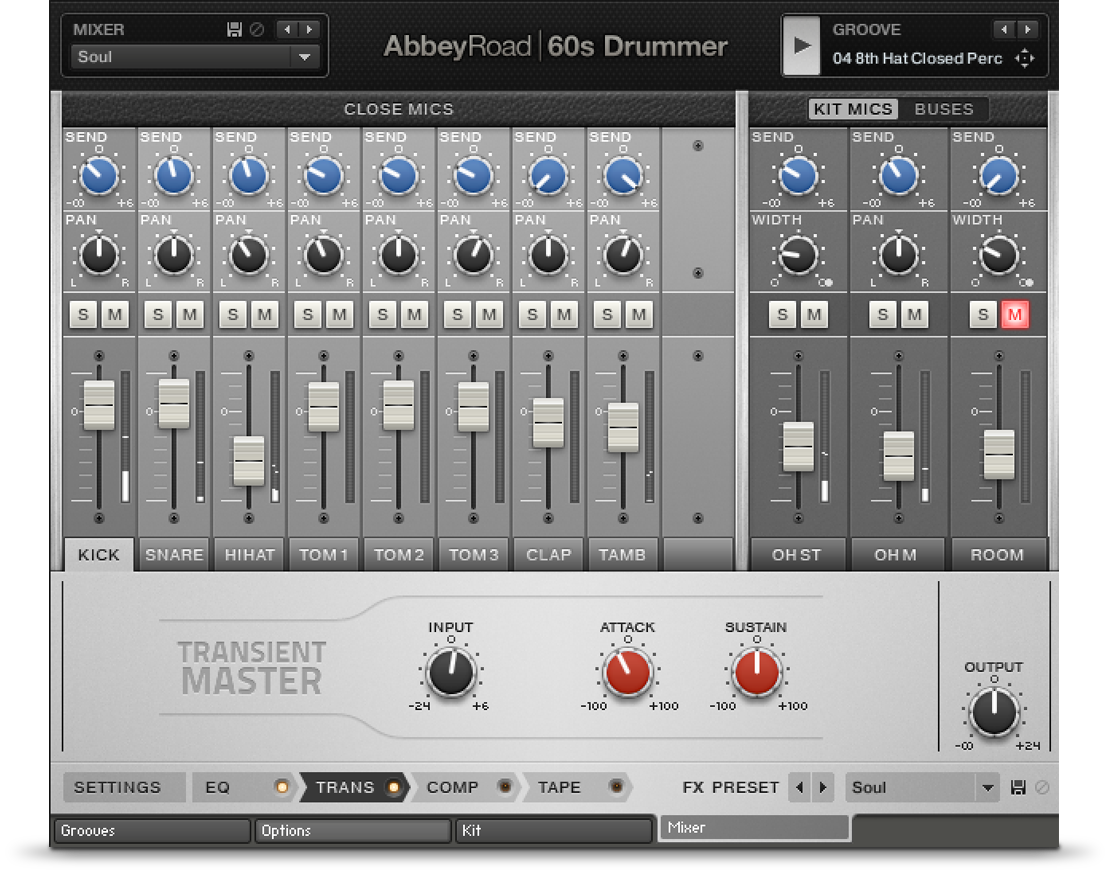
Task: Click the ROOM volume fader
Action: (x=999, y=454)
